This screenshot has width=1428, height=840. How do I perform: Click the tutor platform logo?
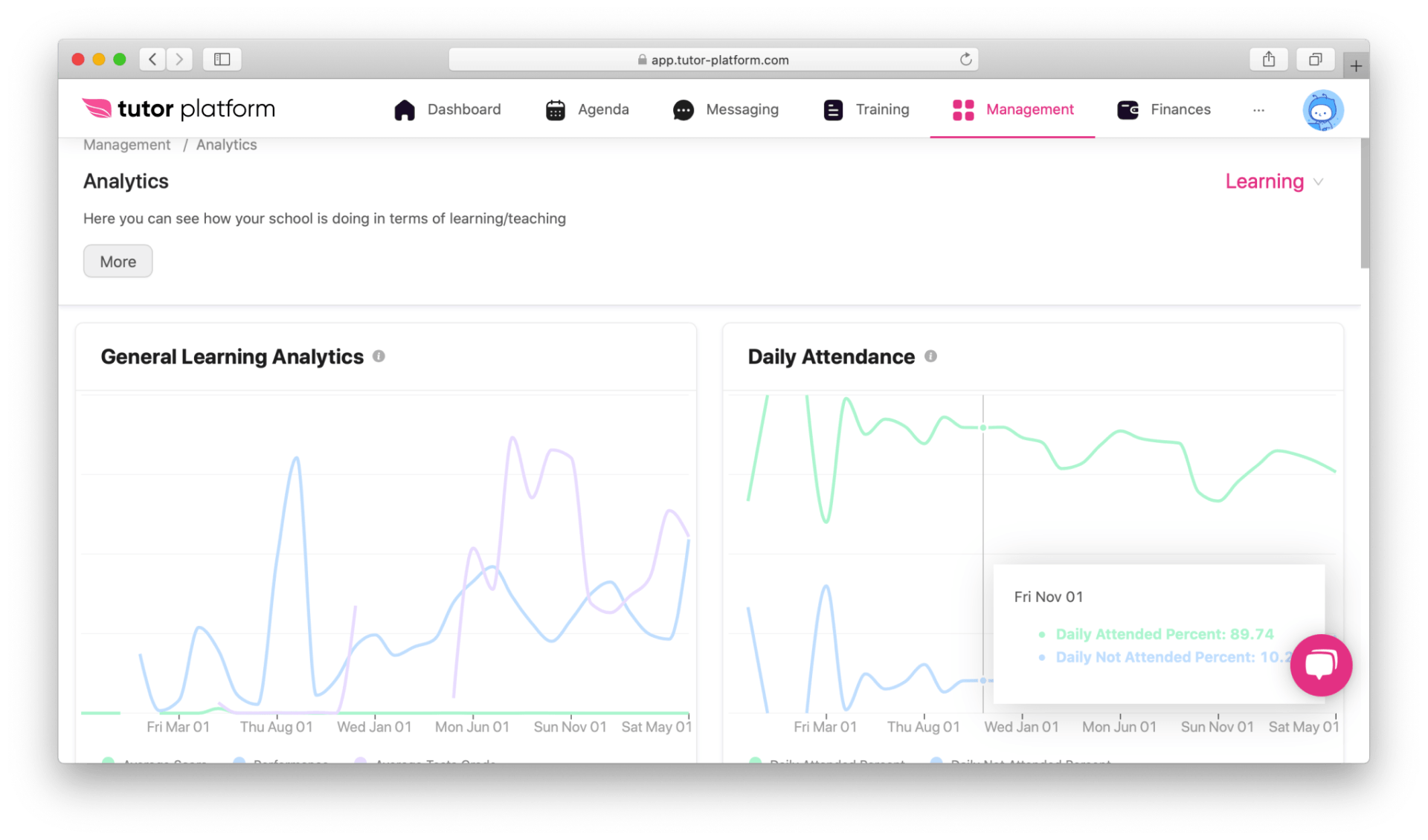(178, 109)
